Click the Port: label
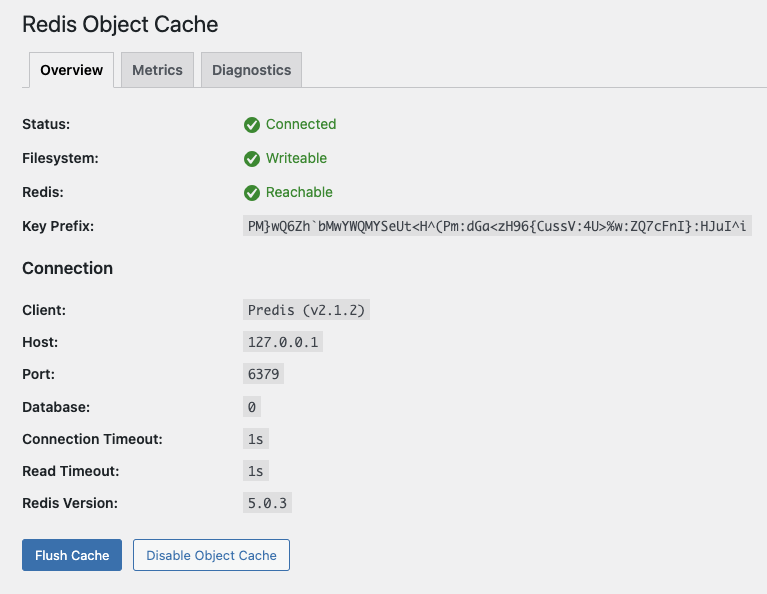The width and height of the screenshot is (767, 594). [x=38, y=374]
